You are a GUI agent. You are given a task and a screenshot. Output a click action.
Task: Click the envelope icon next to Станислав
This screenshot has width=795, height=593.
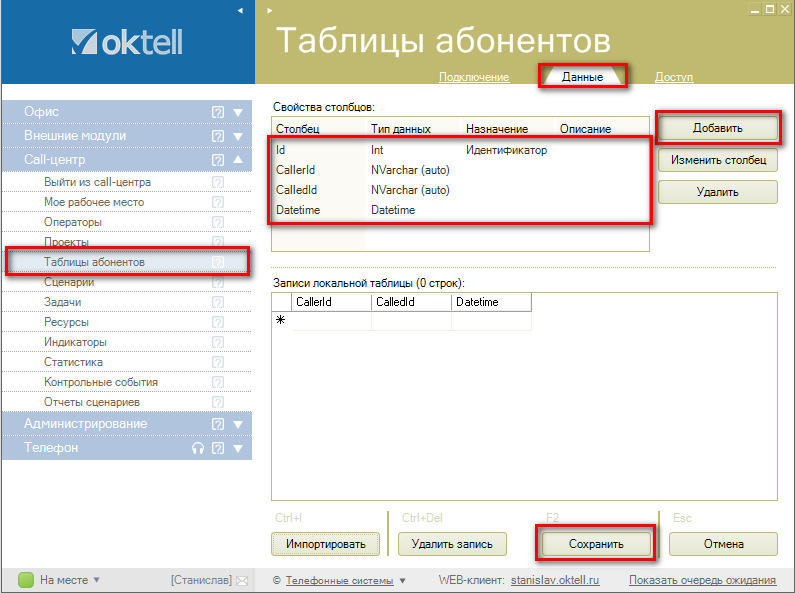[241, 580]
